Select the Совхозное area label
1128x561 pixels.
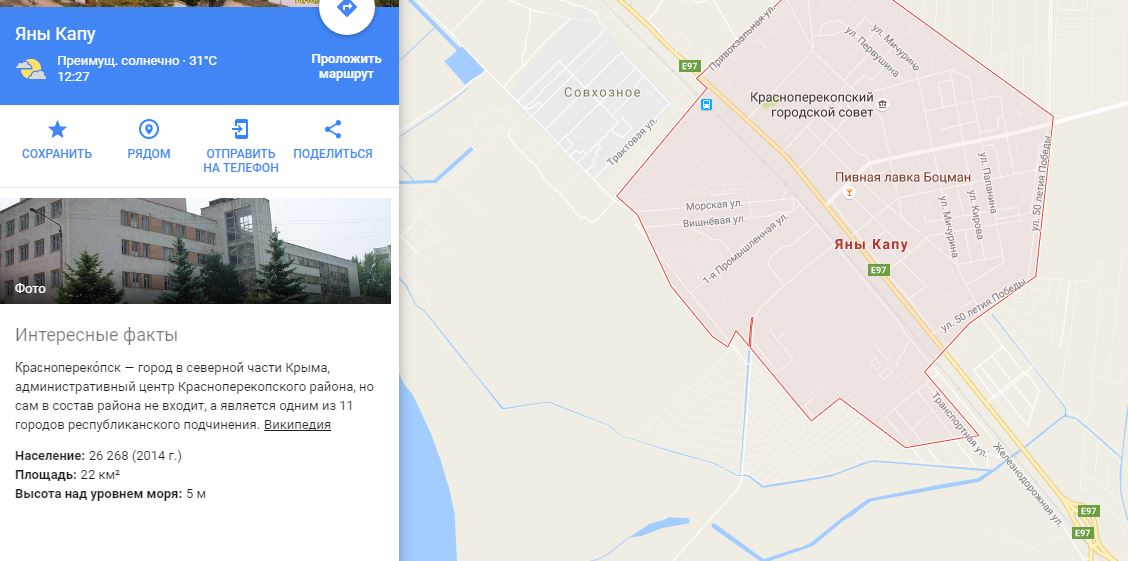[x=602, y=92]
